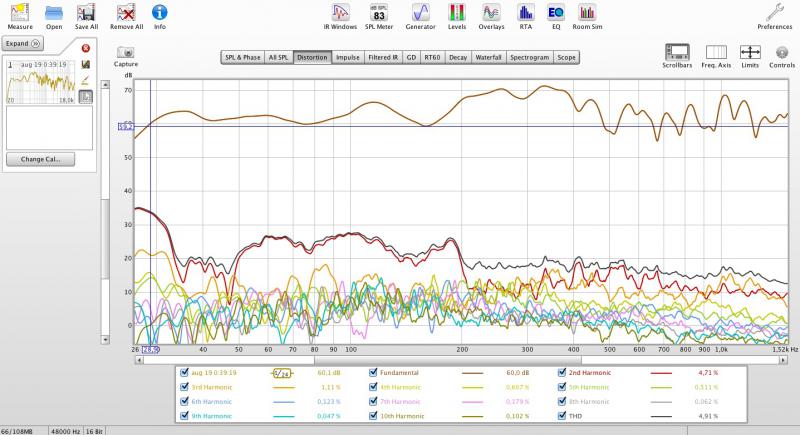Viewport: 800px width, 435px height.
Task: Click the vertical scrollbar down arrow
Action: [x=105, y=339]
